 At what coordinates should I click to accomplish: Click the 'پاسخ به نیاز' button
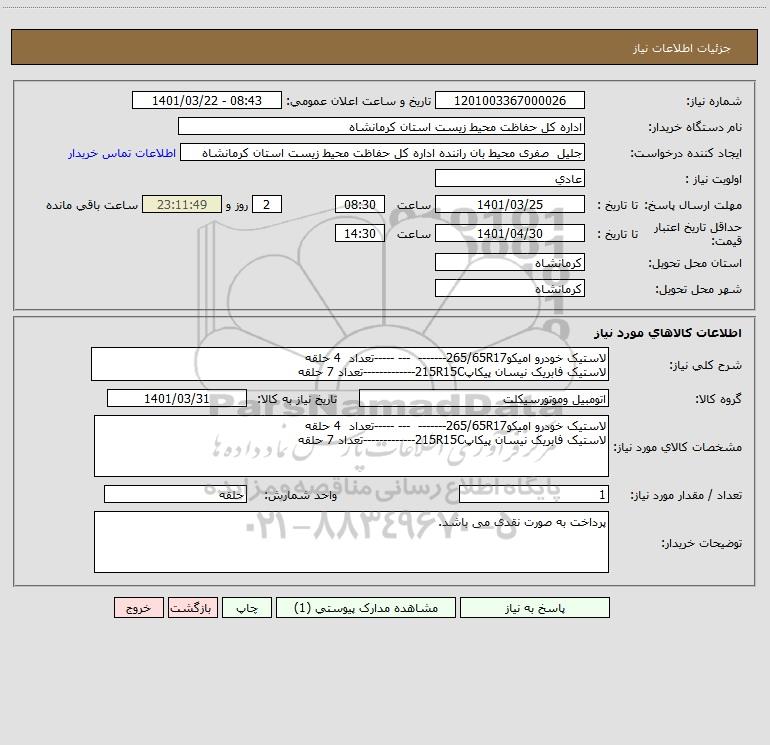tap(535, 607)
